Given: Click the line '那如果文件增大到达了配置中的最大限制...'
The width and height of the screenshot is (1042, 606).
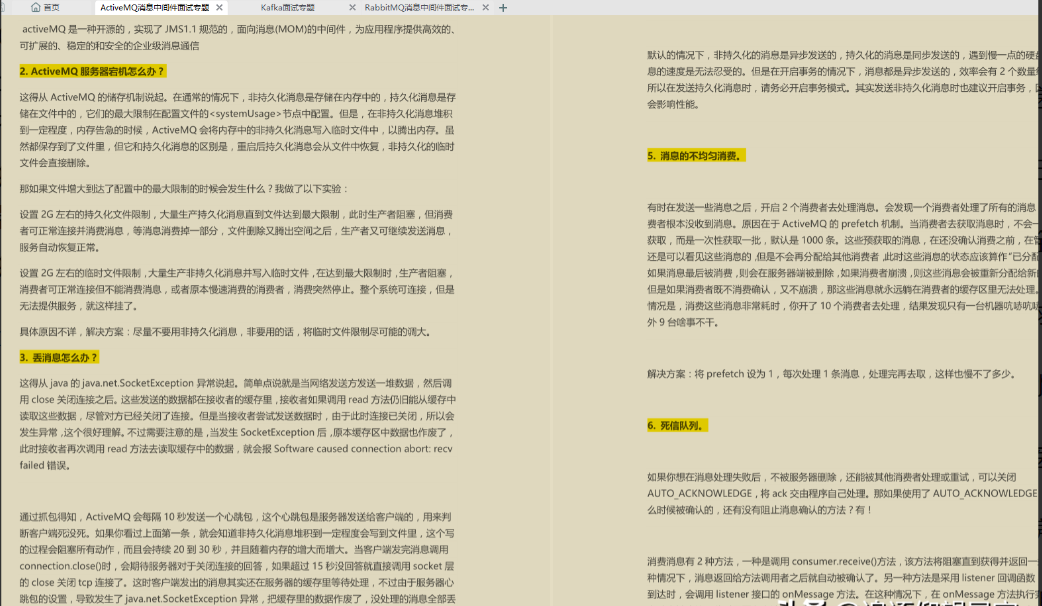Looking at the screenshot, I should click(x=183, y=189).
